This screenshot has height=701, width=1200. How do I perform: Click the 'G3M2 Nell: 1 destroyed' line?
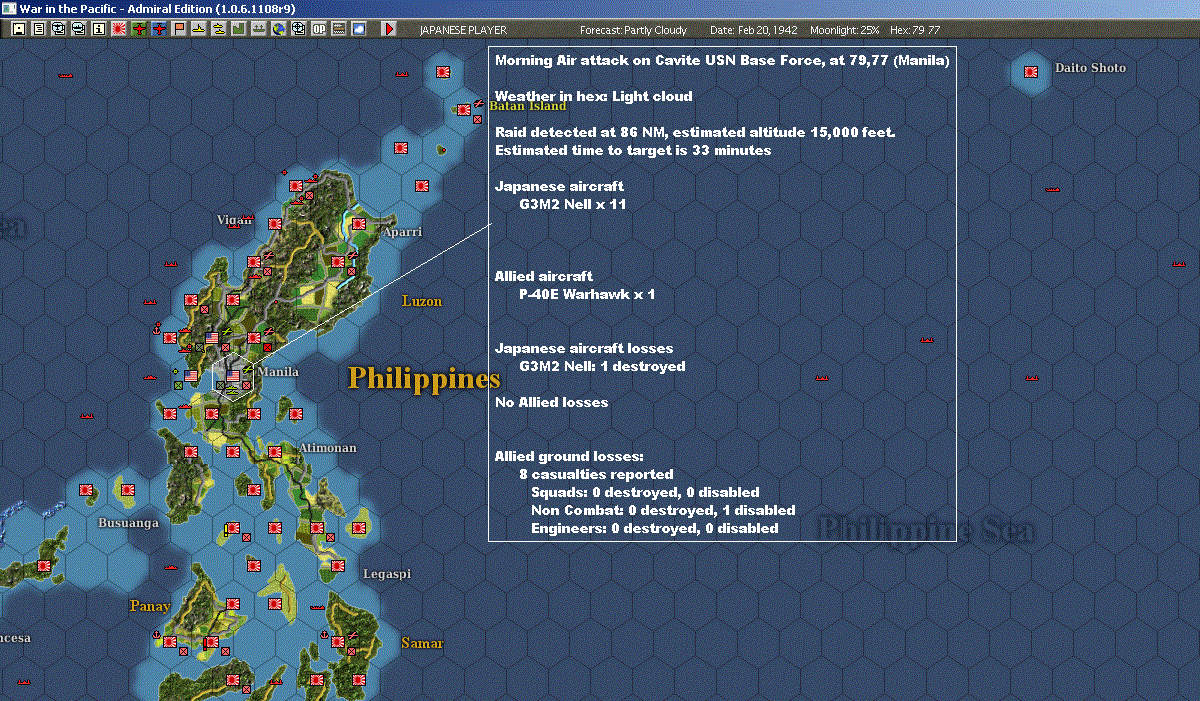point(602,366)
